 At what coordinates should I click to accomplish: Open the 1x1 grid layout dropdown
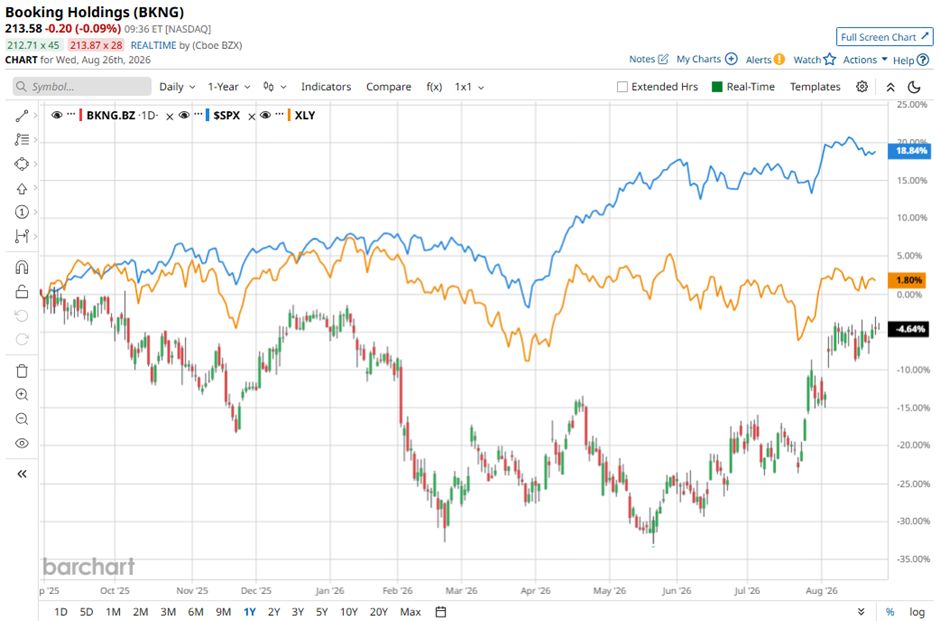tap(469, 87)
